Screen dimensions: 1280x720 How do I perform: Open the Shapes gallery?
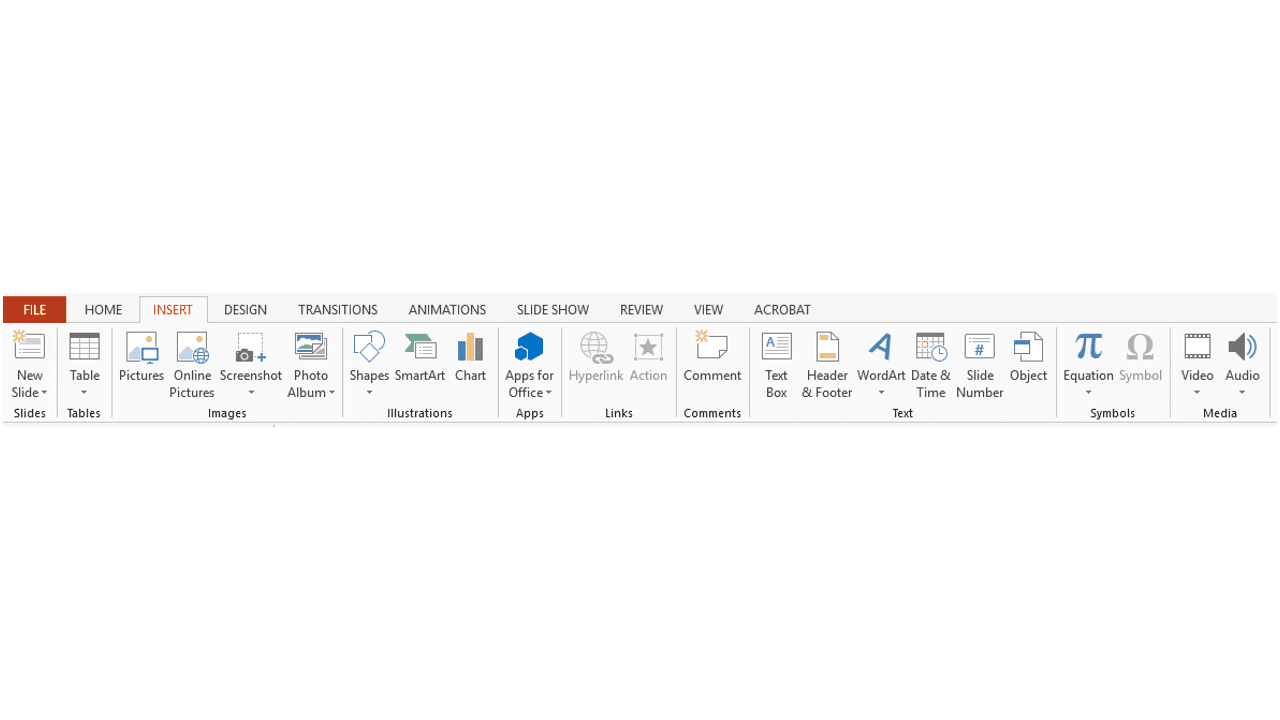click(369, 362)
